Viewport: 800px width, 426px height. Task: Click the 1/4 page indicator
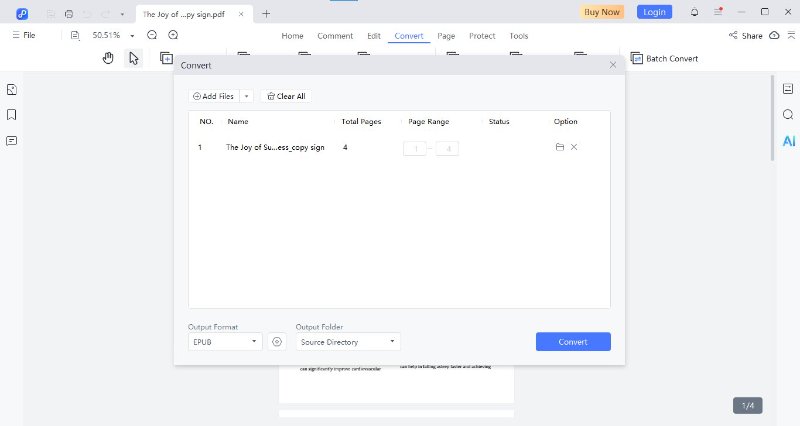tap(748, 406)
